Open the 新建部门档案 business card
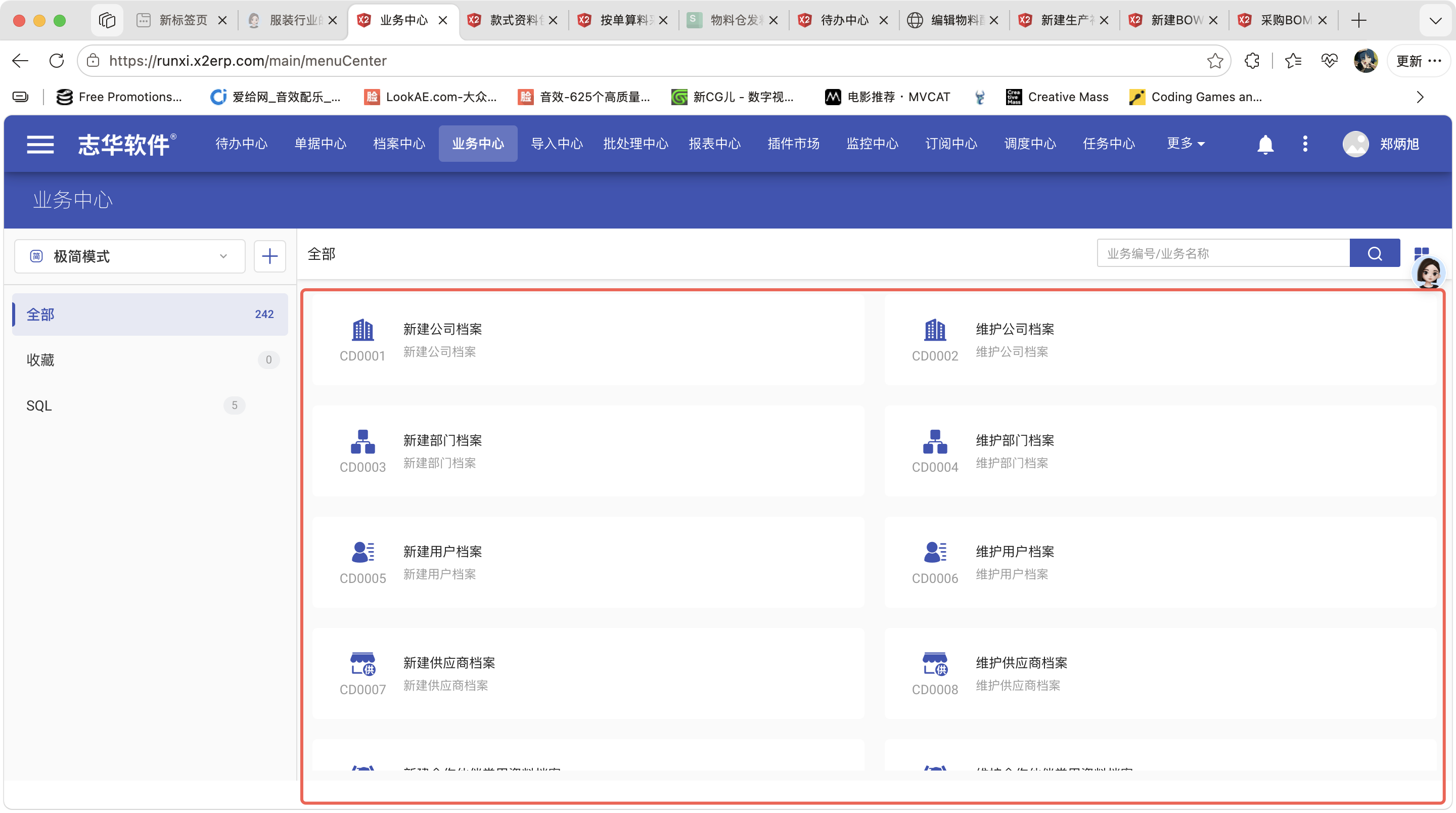Screen dimensions: 1456x813 588,451
